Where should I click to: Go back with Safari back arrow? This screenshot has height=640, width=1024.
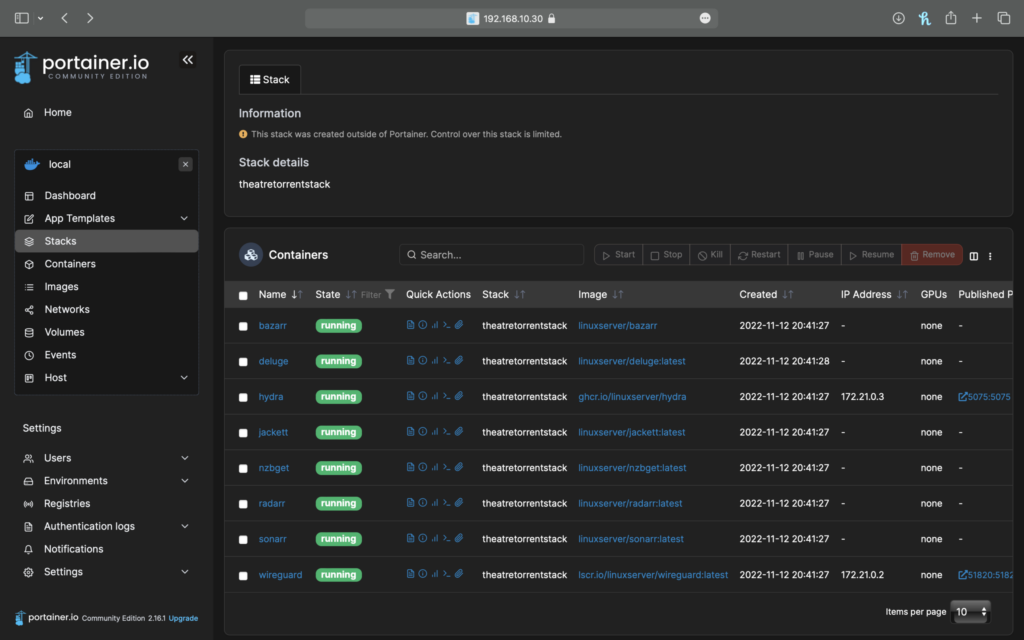click(64, 18)
